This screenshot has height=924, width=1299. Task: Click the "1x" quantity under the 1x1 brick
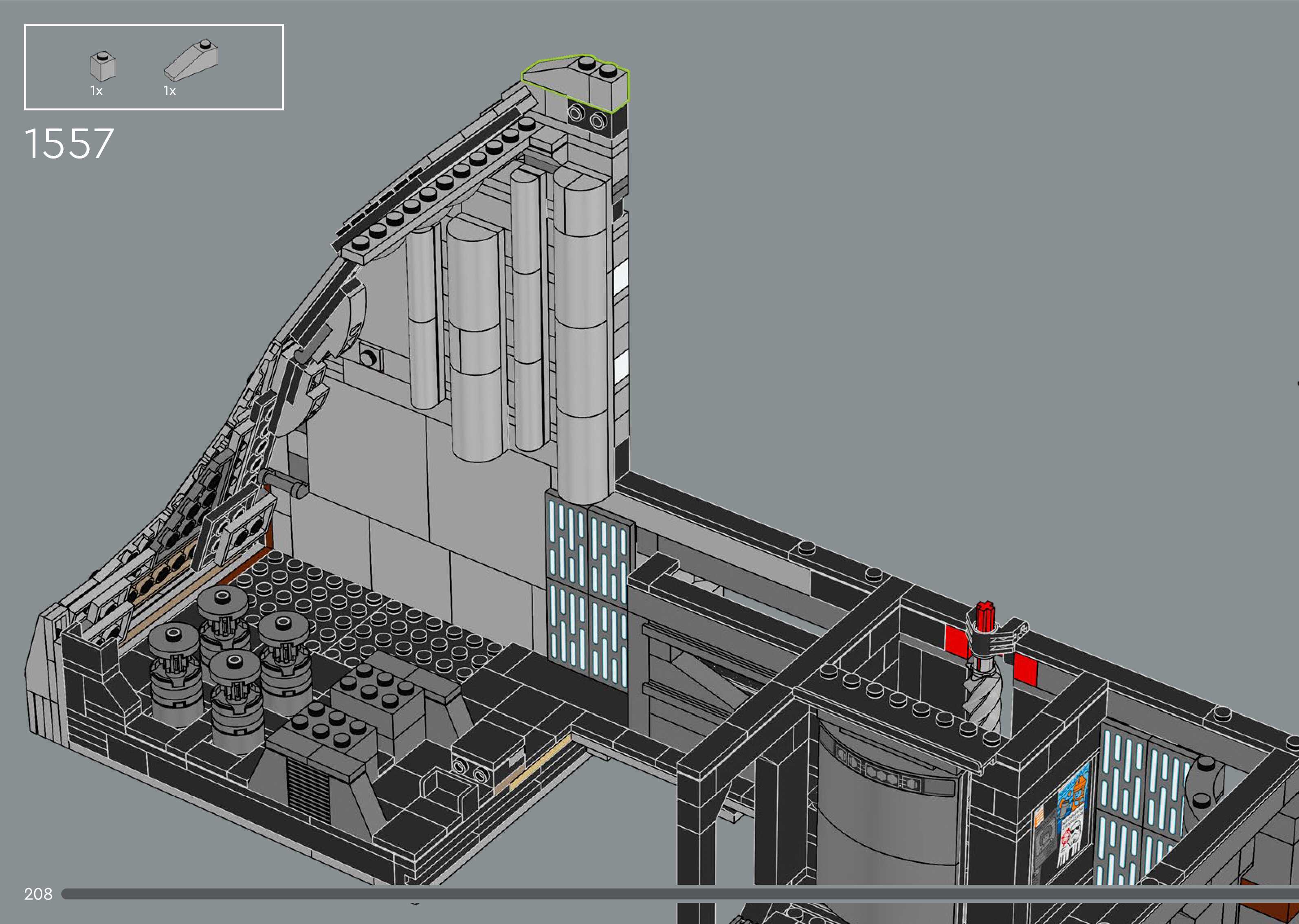96,91
